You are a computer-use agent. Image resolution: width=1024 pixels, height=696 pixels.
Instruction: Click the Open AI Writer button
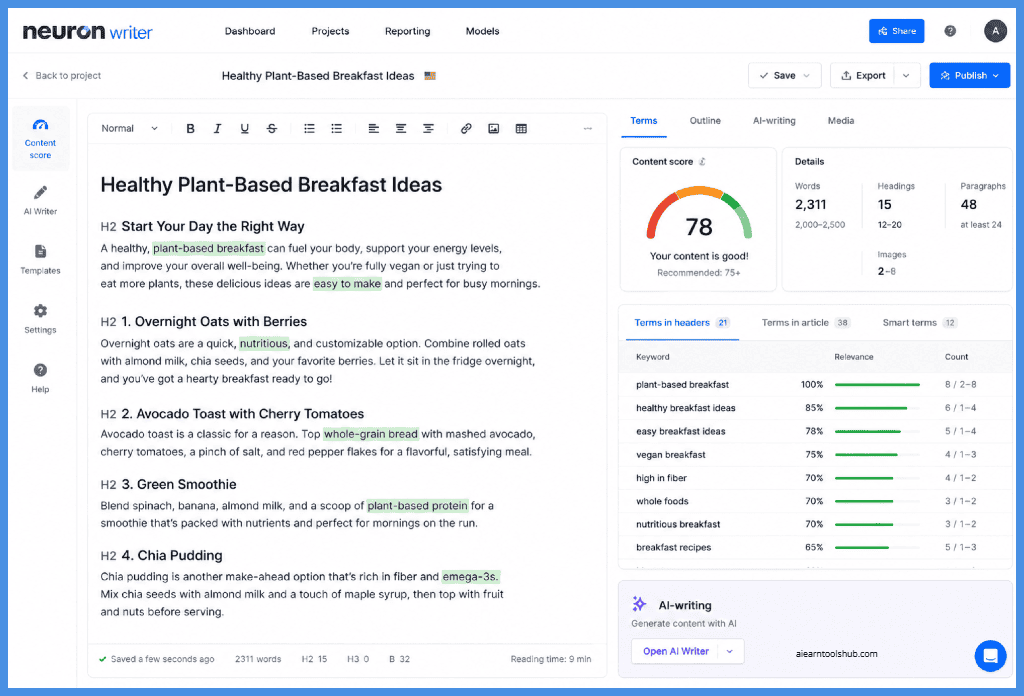[x=675, y=651]
